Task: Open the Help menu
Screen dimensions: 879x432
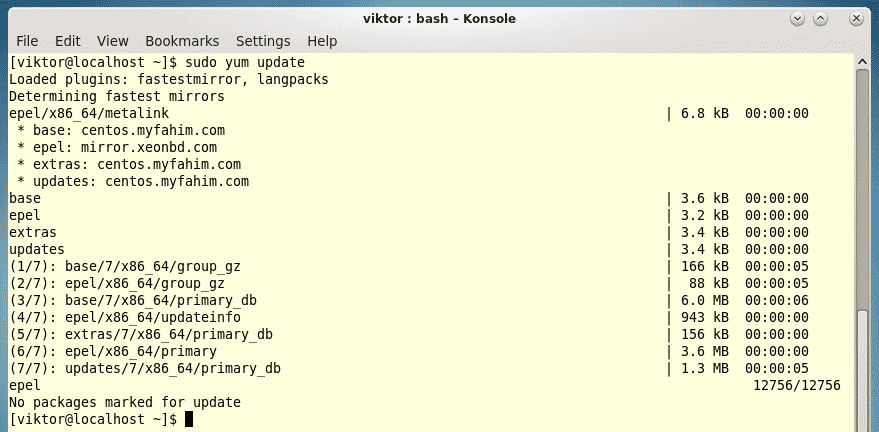Action: 322,41
